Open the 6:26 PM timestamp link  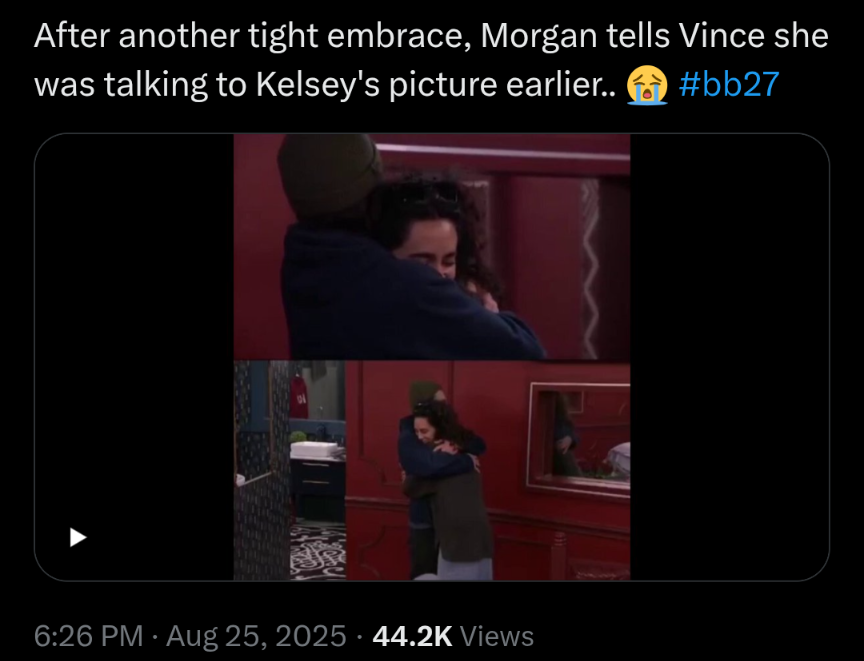tap(88, 636)
